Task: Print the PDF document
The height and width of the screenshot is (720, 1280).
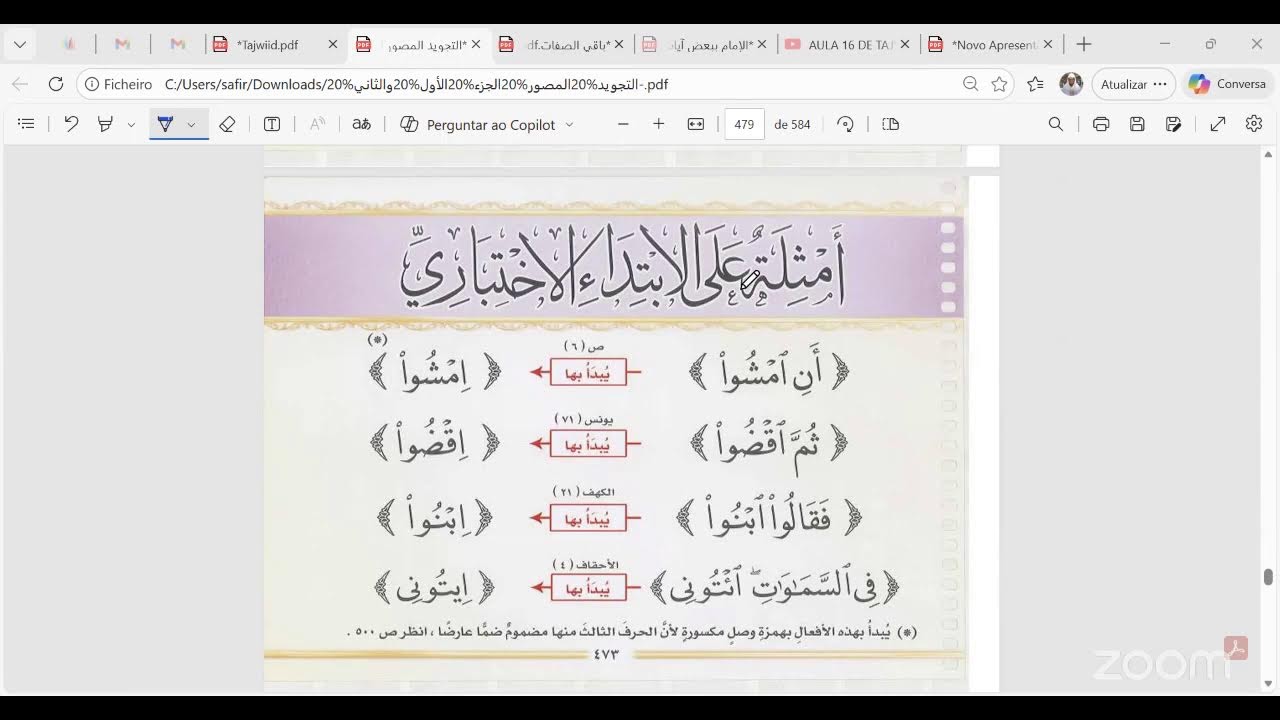Action: (1101, 124)
